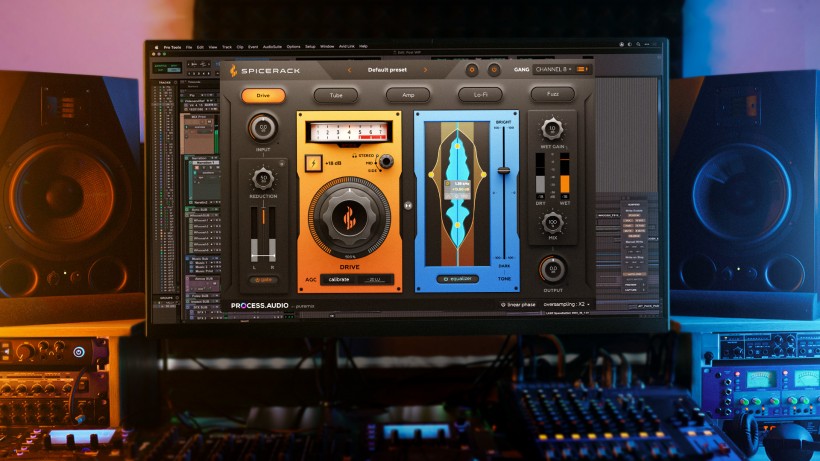Click the lightning bolt +18 dB boost icon
The width and height of the screenshot is (820, 461).
313,163
